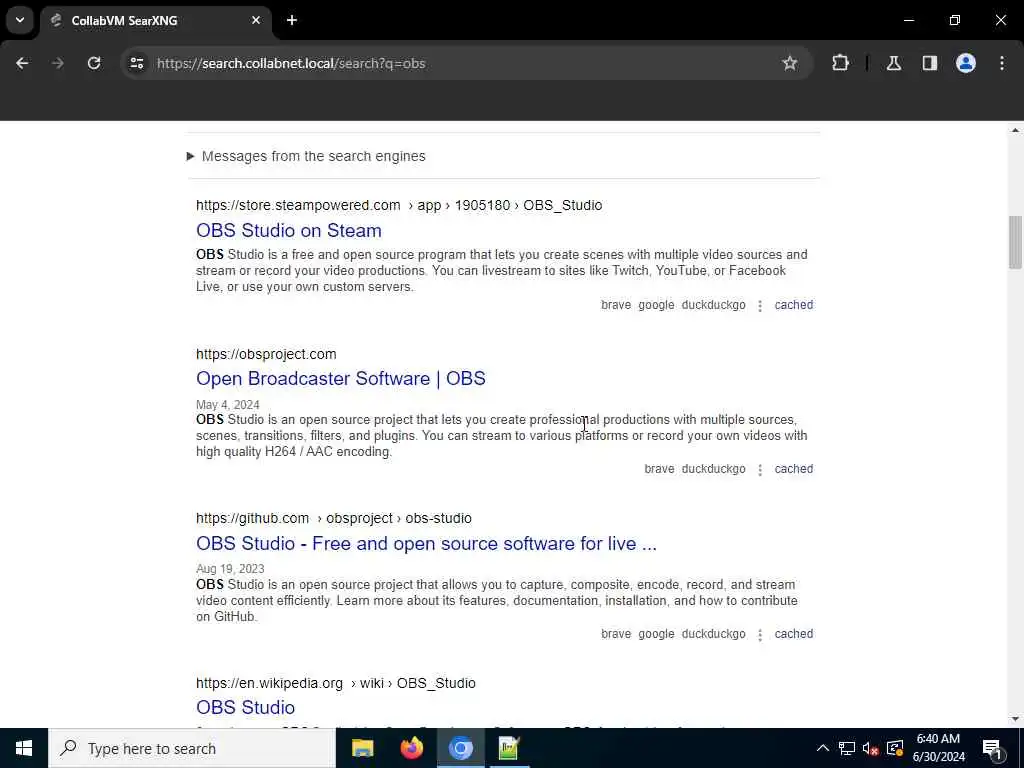This screenshot has height=768, width=1024.
Task: Click brave tag on GitHub result
Action: coord(616,634)
